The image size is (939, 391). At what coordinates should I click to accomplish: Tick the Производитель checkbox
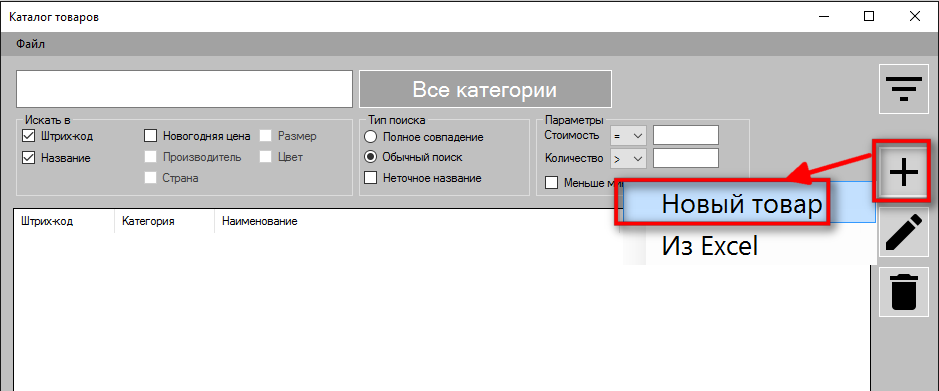150,157
